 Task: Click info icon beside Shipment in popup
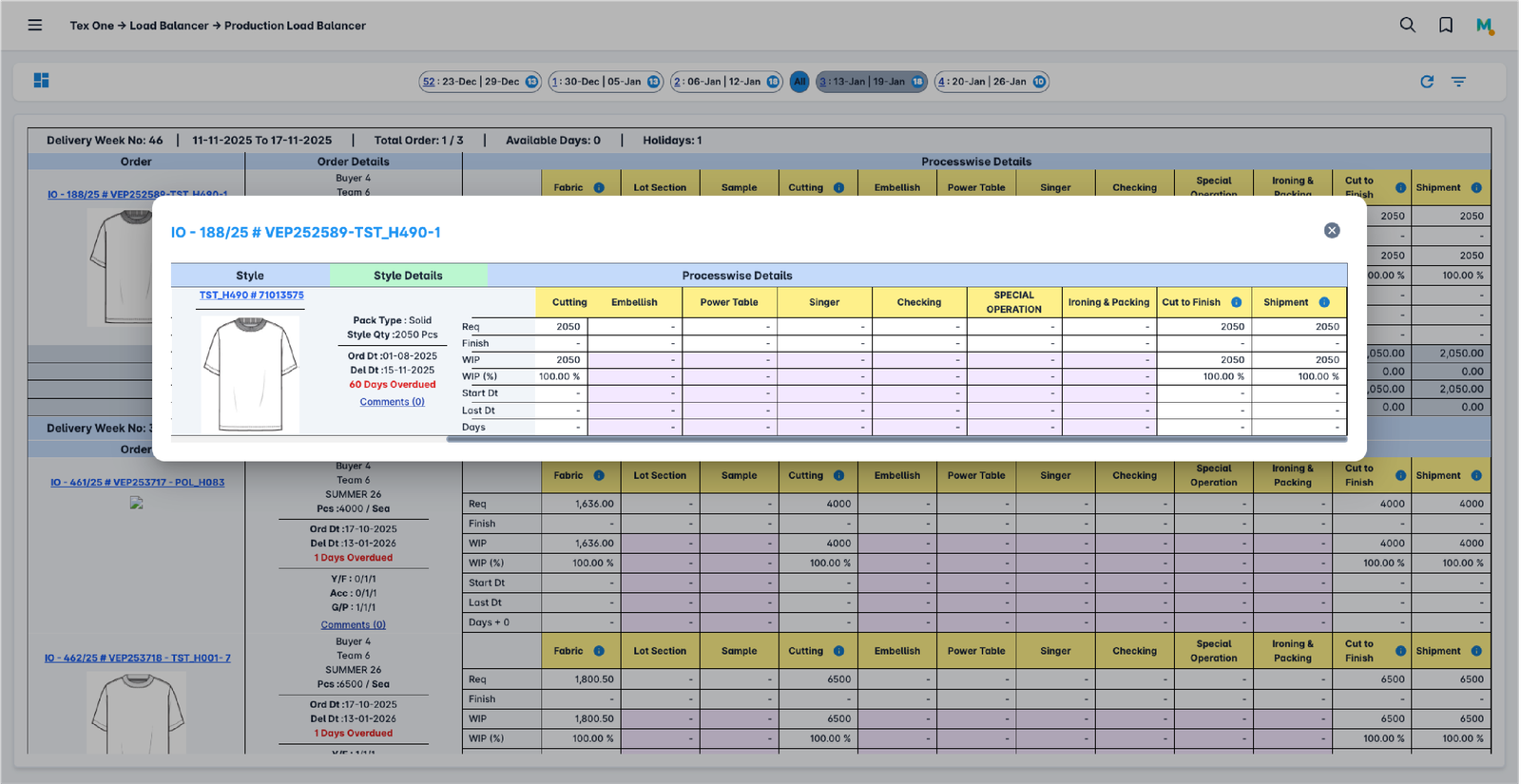click(1324, 302)
